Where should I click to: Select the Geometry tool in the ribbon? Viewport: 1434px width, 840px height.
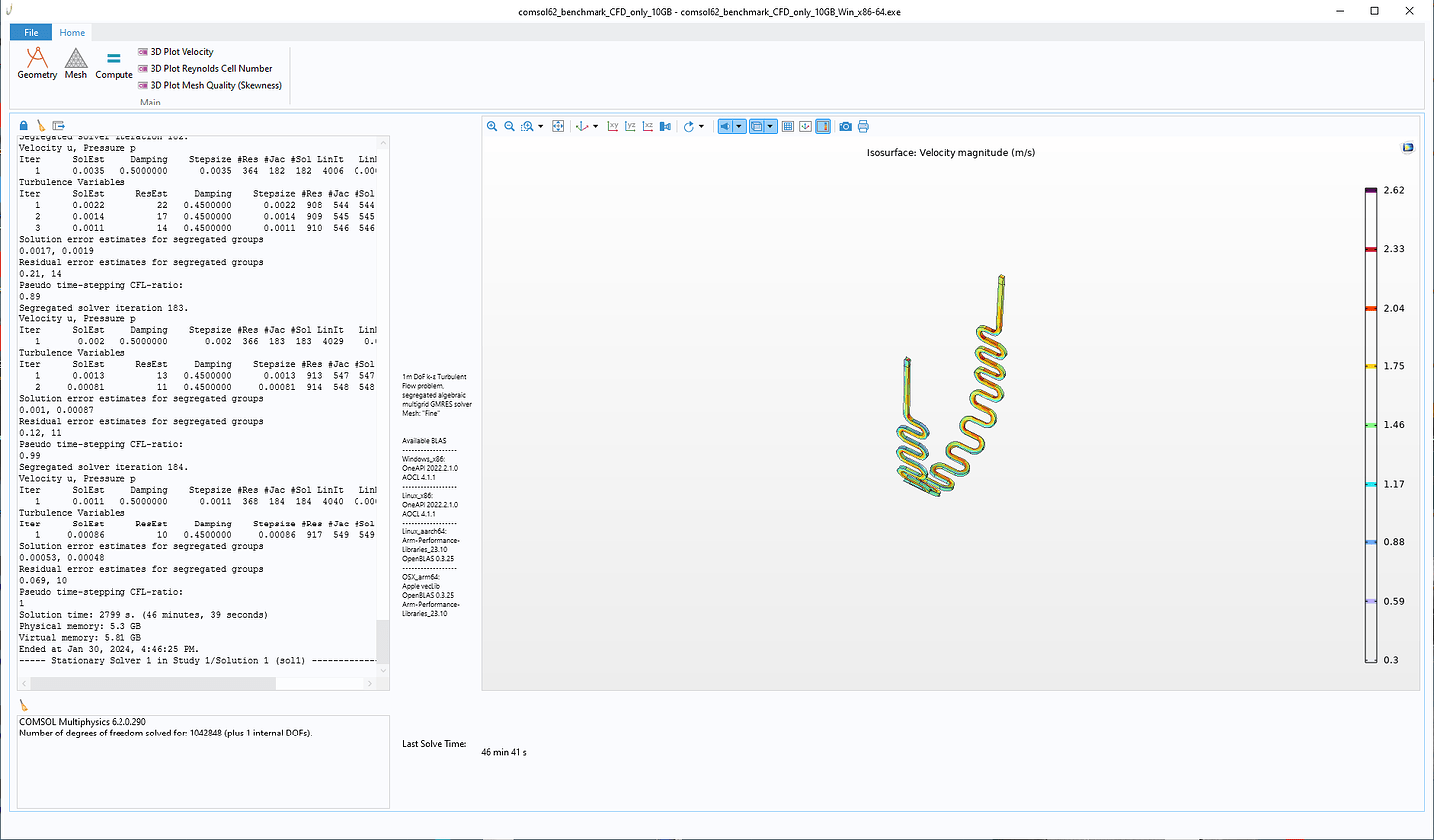coord(36,63)
